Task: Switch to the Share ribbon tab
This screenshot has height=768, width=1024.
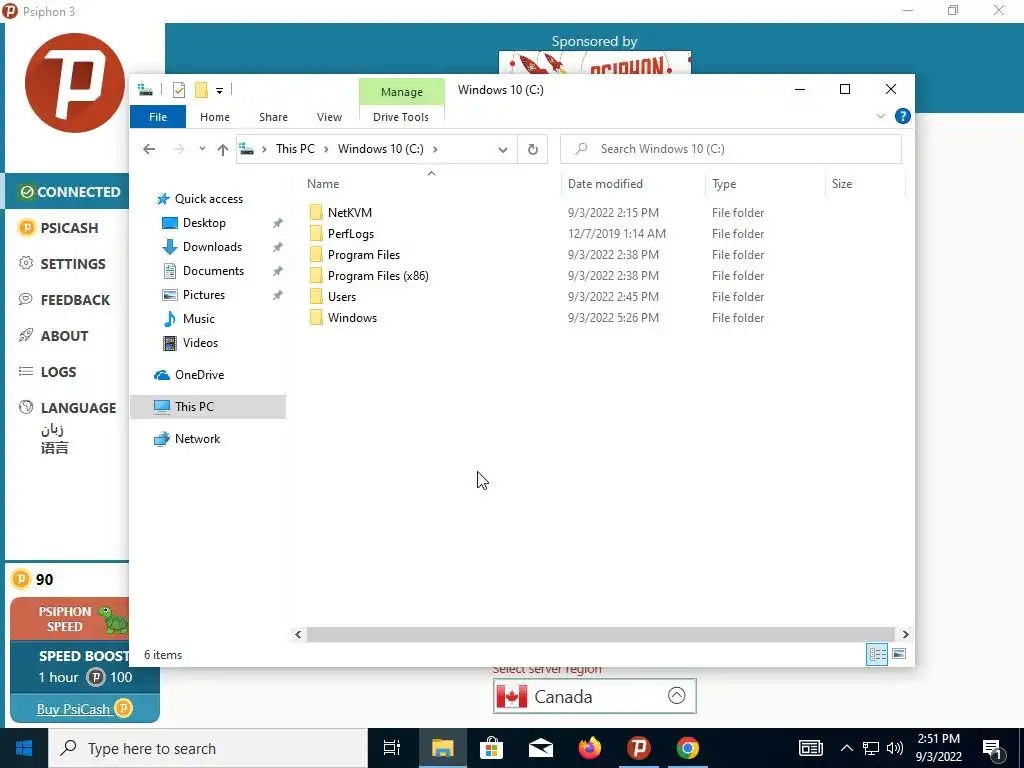Action: [273, 117]
